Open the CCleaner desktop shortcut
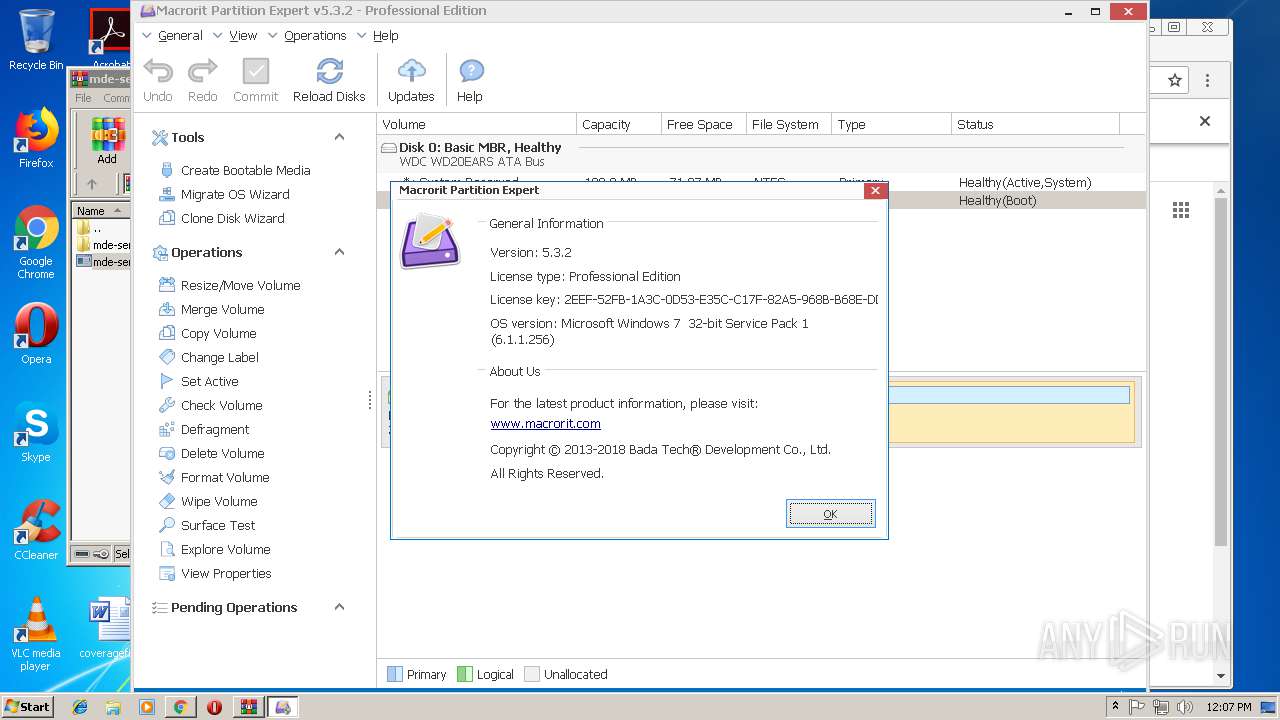 tap(36, 530)
